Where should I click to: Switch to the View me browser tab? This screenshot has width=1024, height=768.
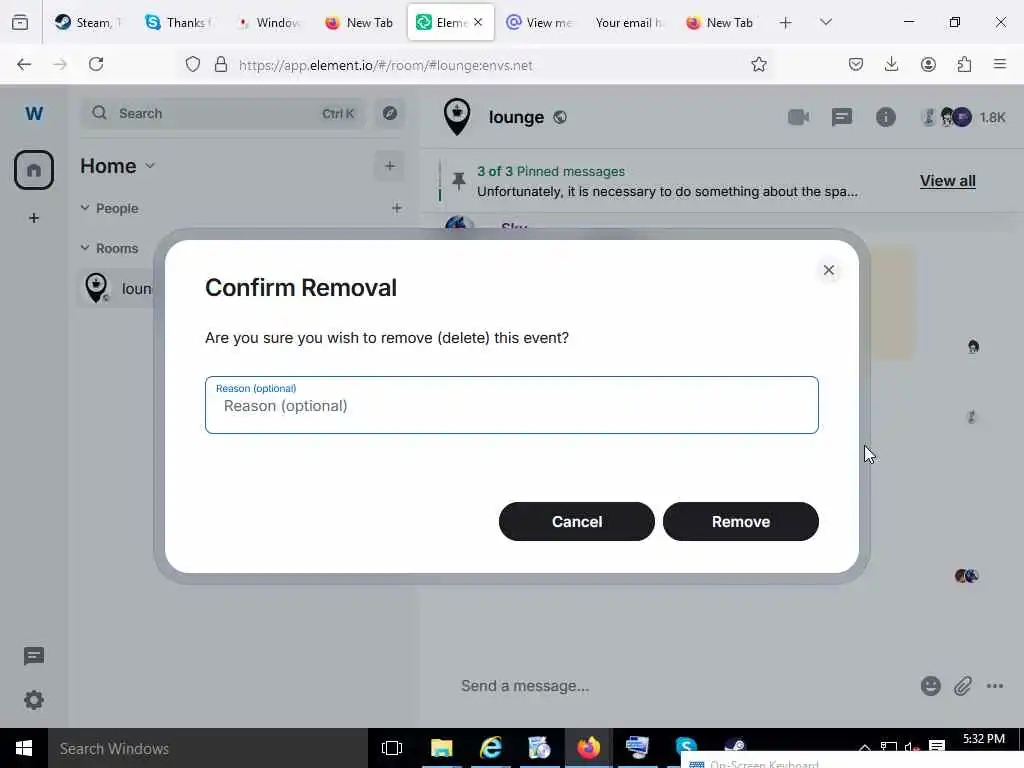pyautogui.click(x=541, y=22)
